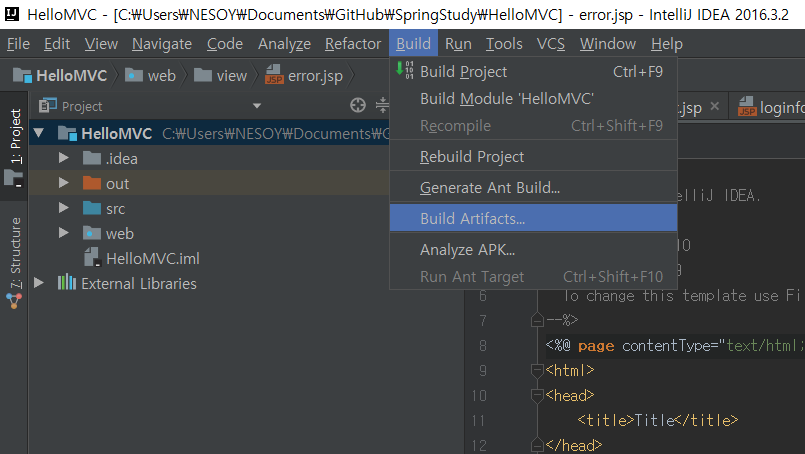Open the Help menu

tap(666, 44)
